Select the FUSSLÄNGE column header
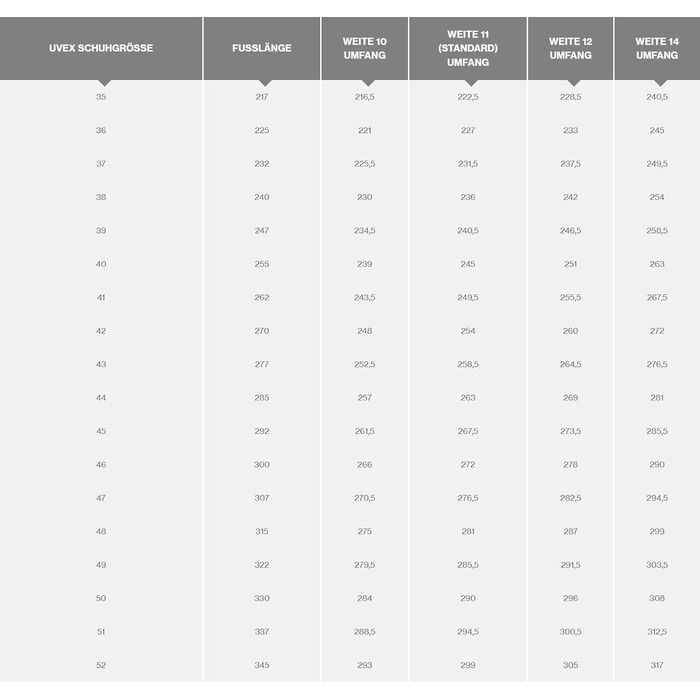The height and width of the screenshot is (700, 700). [x=262, y=48]
